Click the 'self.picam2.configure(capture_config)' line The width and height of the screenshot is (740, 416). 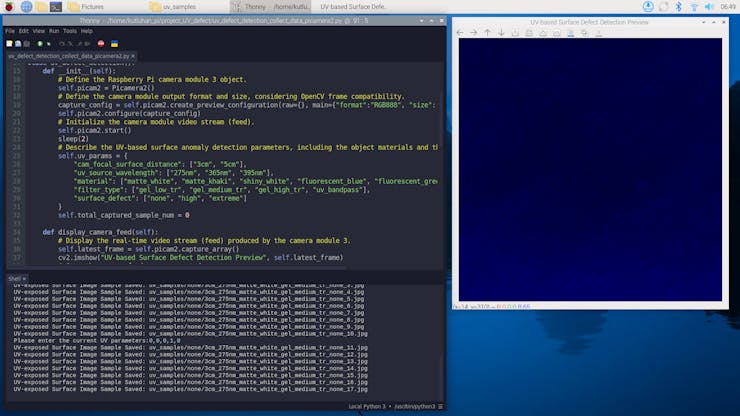tap(129, 113)
